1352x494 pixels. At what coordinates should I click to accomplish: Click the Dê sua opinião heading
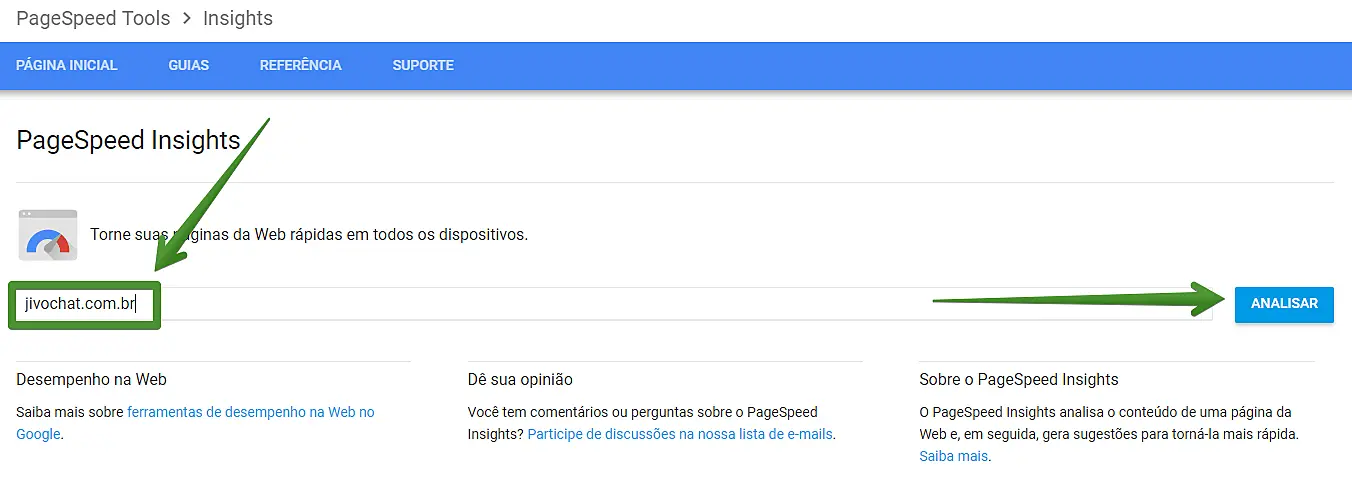(x=520, y=380)
